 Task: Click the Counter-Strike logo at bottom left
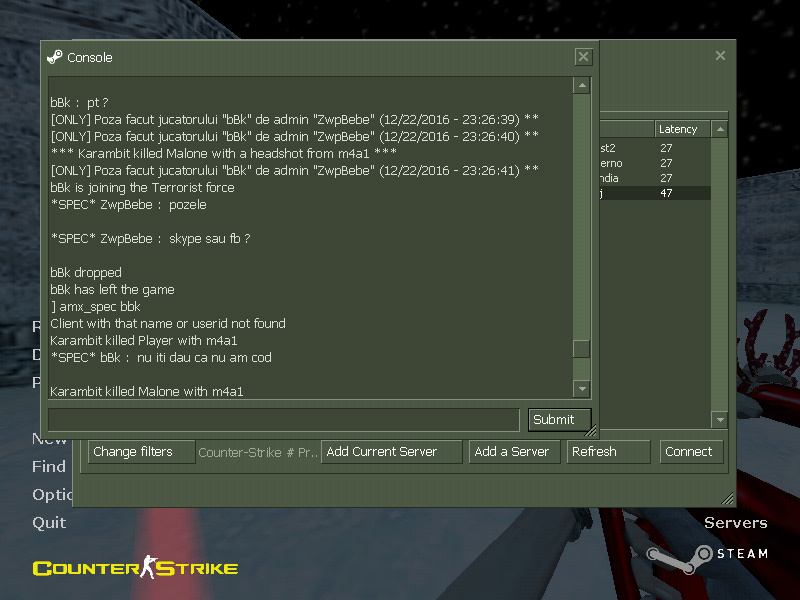click(135, 568)
